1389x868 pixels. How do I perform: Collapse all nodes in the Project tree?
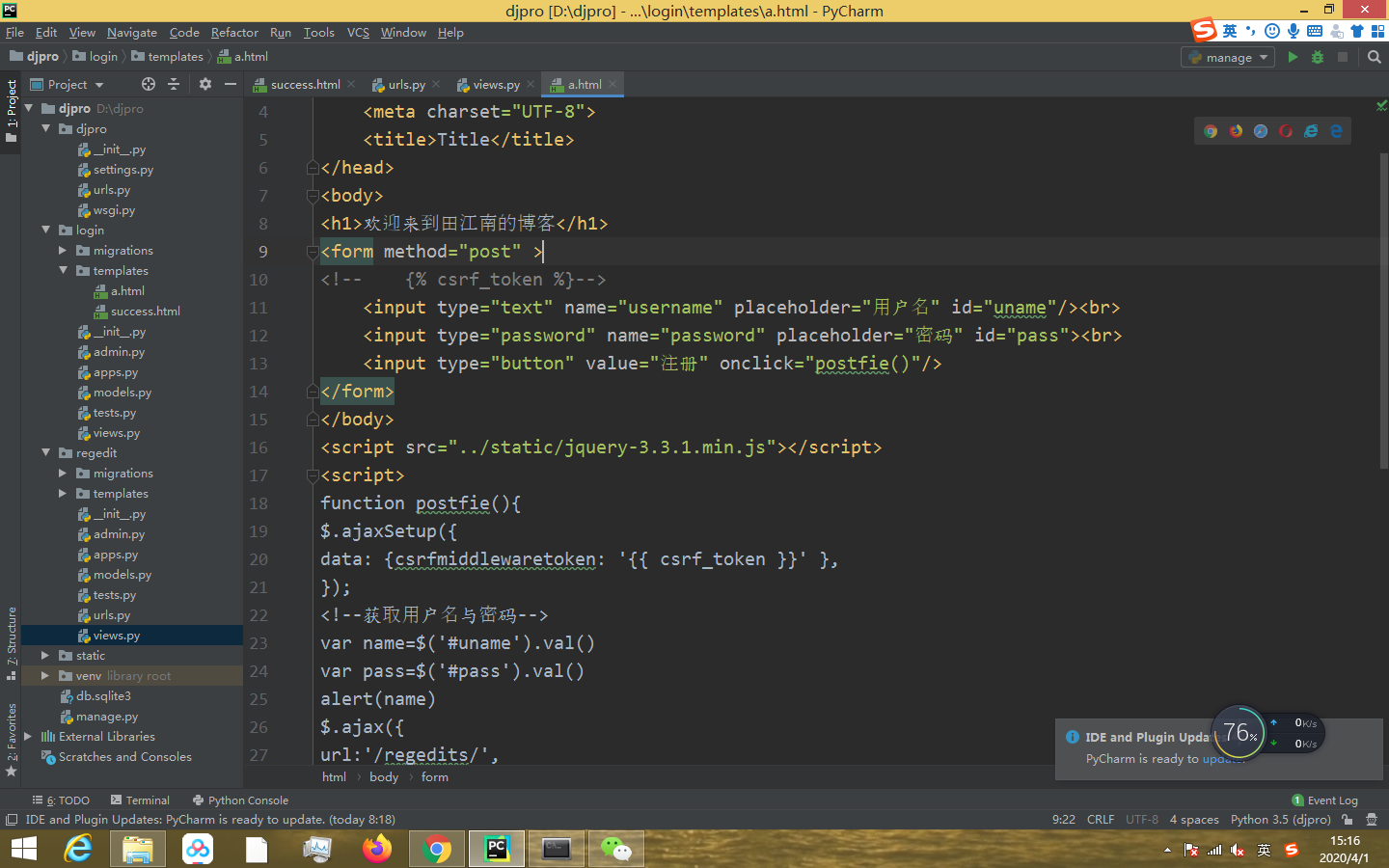point(174,84)
